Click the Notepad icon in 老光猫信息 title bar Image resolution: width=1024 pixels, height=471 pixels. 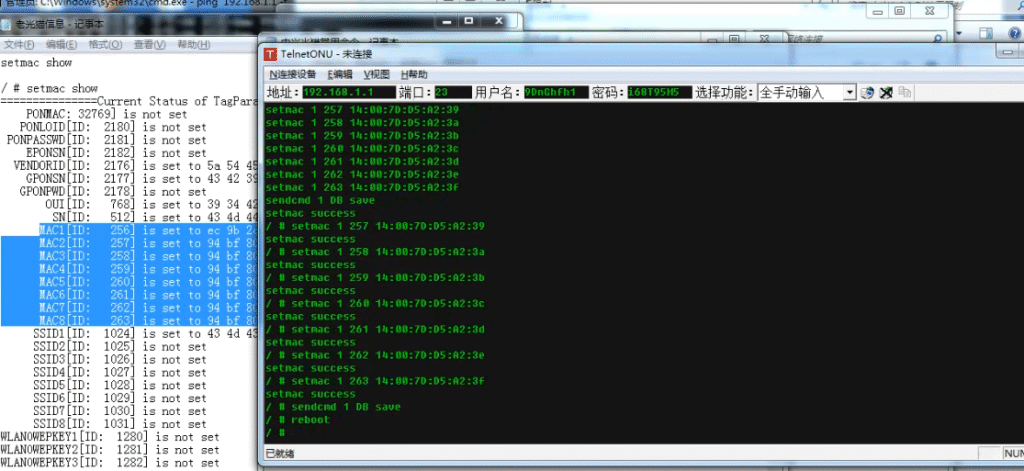7,25
